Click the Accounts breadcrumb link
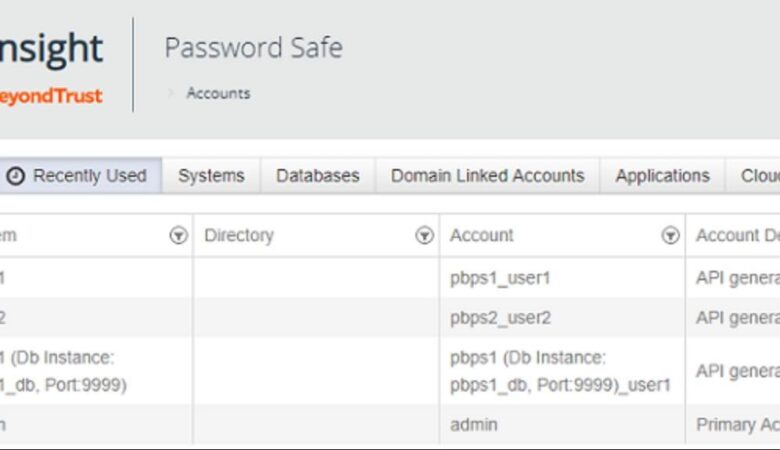 [x=218, y=93]
